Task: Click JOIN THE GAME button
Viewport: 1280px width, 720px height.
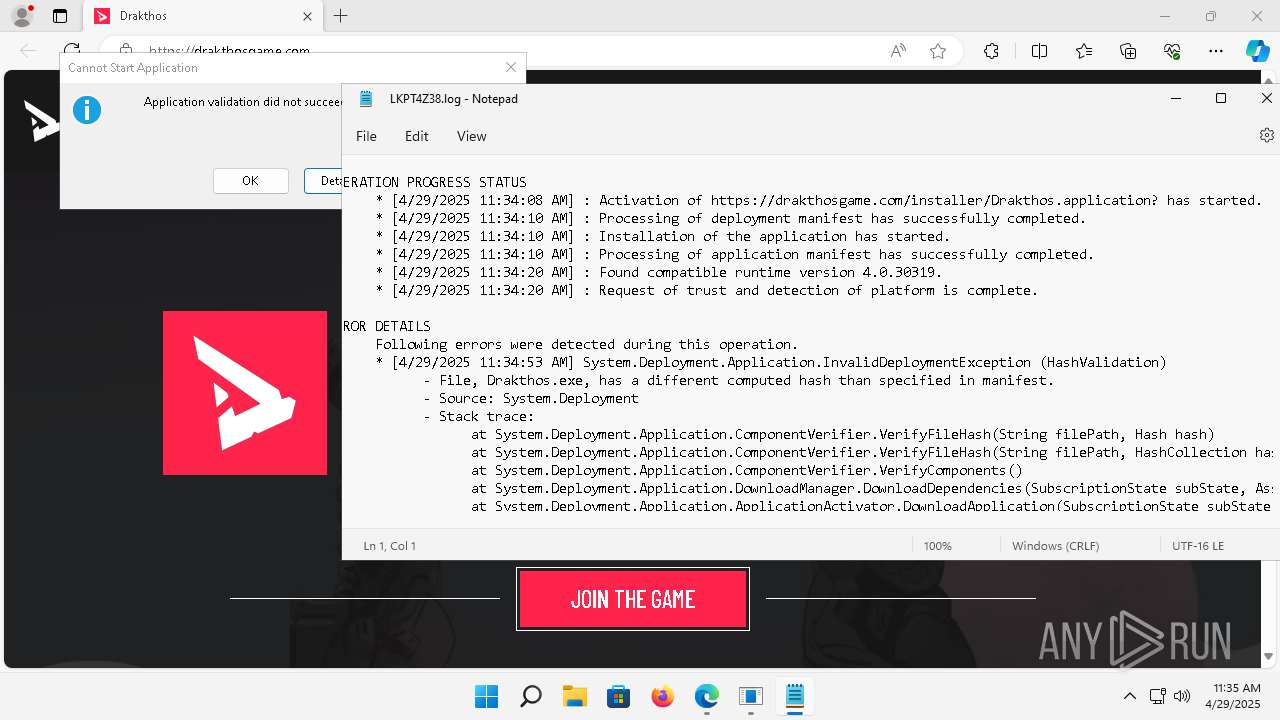Action: tap(633, 599)
